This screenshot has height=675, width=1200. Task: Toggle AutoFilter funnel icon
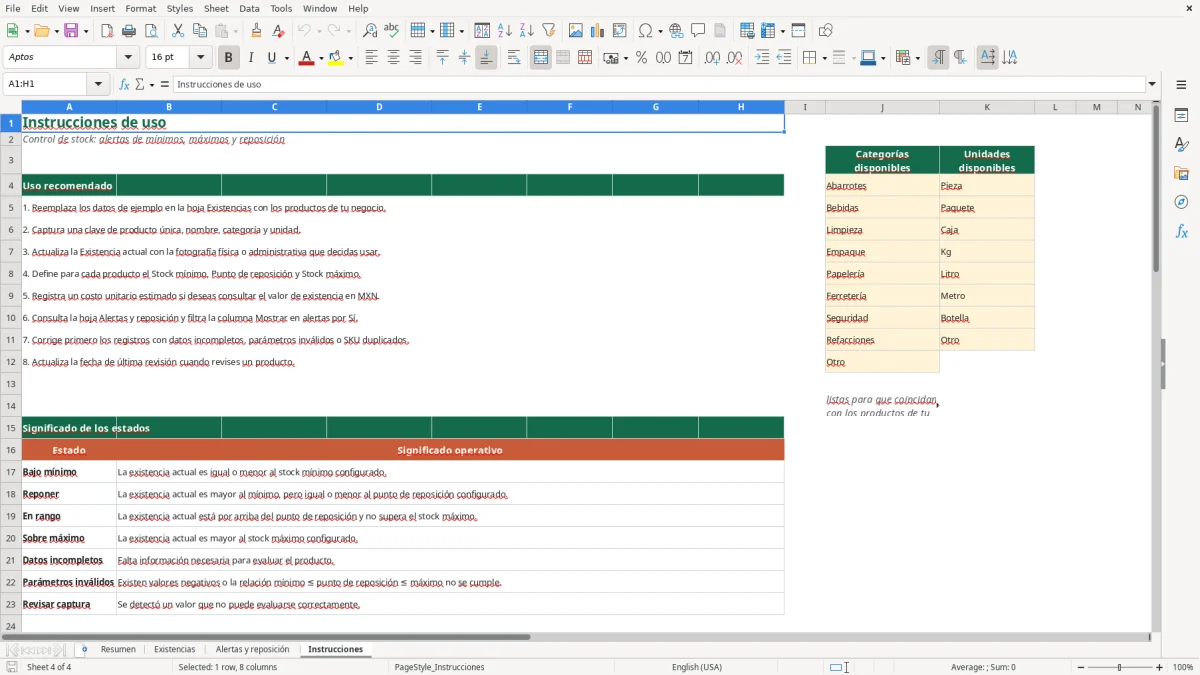548,31
